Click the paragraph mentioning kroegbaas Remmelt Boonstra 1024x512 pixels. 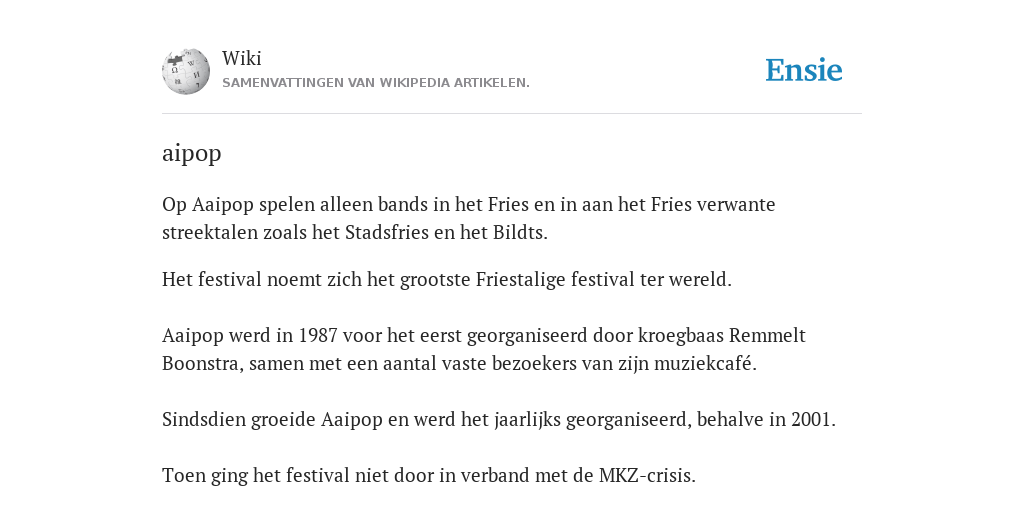tap(483, 349)
